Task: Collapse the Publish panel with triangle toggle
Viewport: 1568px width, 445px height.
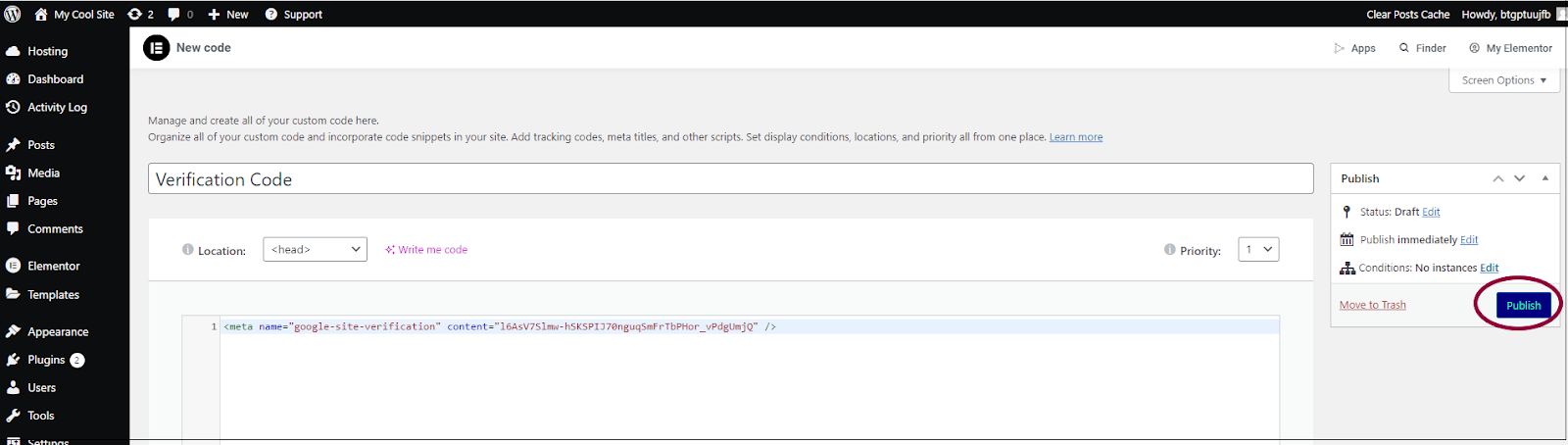Action: pyautogui.click(x=1544, y=178)
